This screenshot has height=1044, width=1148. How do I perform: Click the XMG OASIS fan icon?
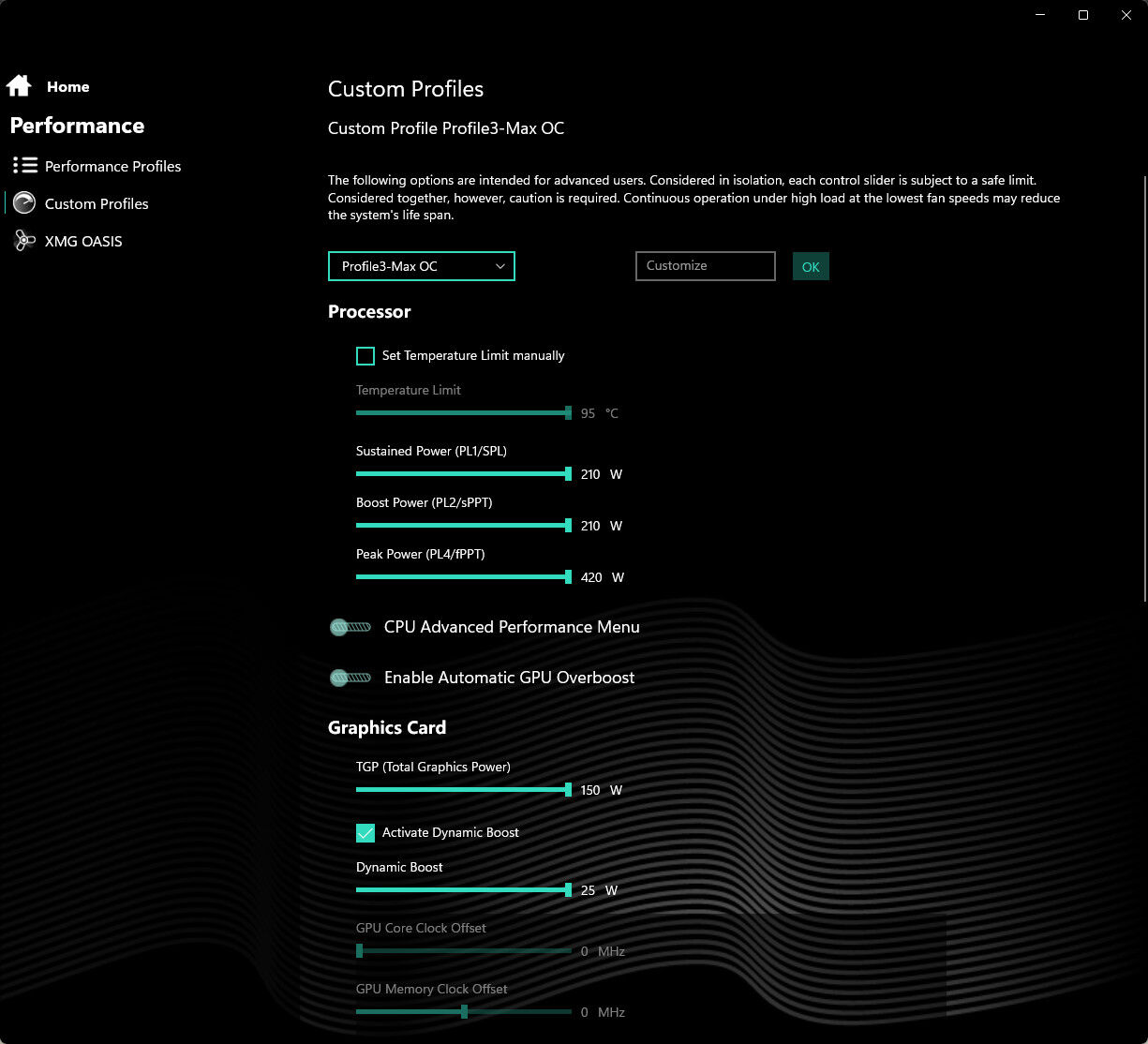pos(24,241)
